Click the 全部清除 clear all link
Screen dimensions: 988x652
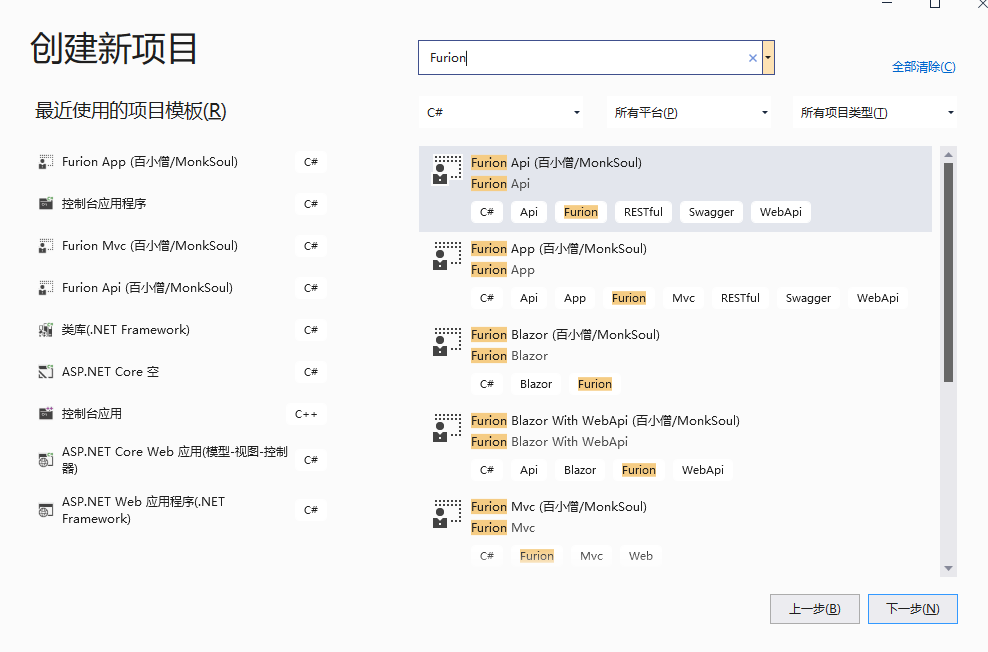[923, 67]
